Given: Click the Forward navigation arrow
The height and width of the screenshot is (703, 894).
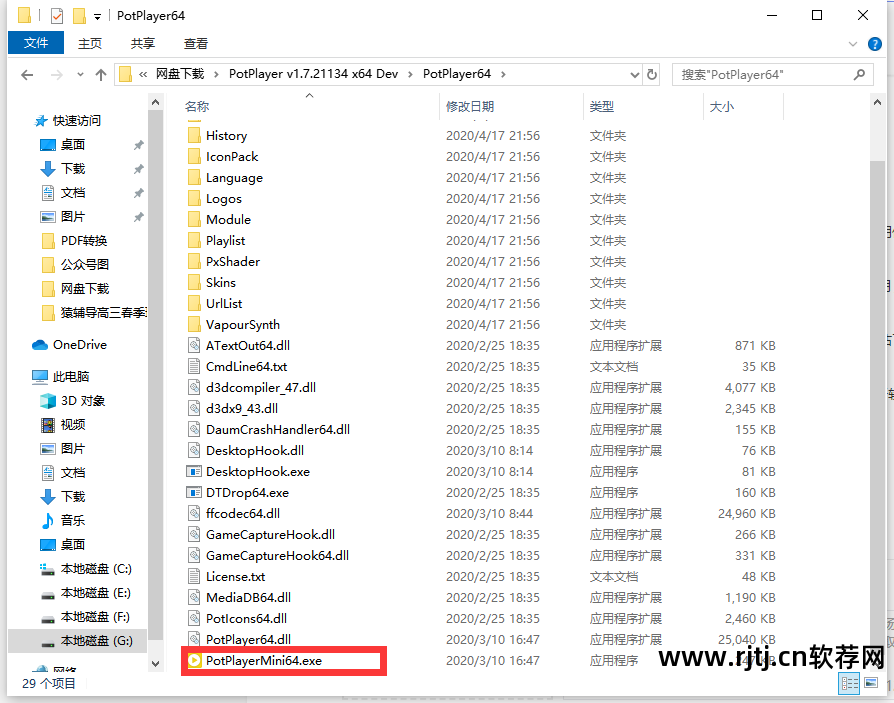Looking at the screenshot, I should (56, 75).
